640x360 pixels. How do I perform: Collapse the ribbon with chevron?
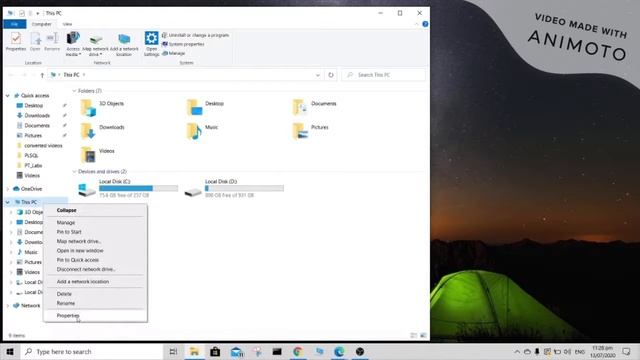(416, 24)
